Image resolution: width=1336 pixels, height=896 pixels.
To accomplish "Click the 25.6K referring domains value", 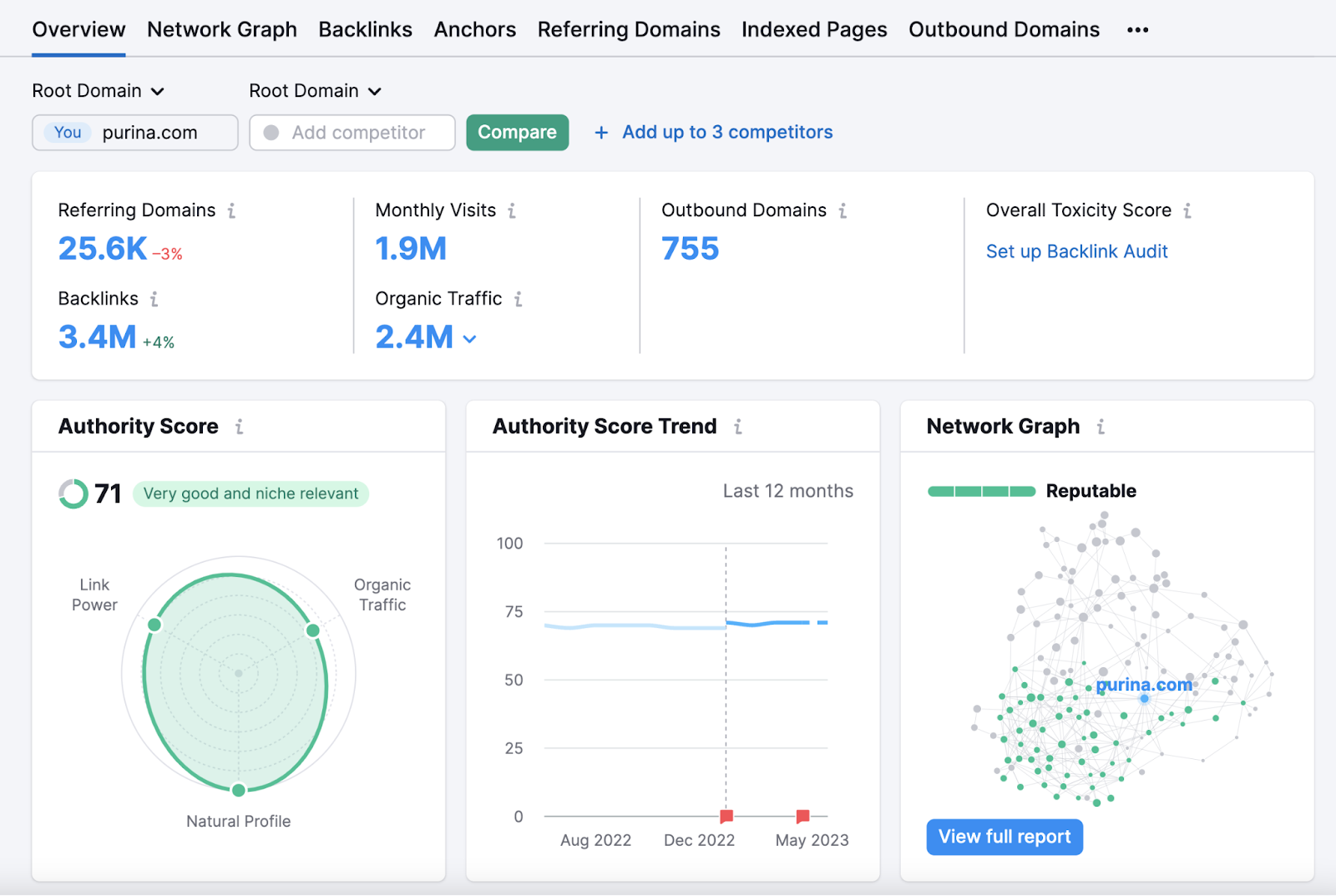I will click(x=103, y=249).
